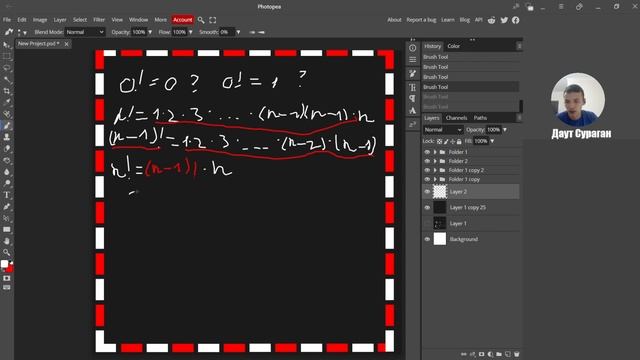Select the Zoom tool in left toolbar

(7, 253)
